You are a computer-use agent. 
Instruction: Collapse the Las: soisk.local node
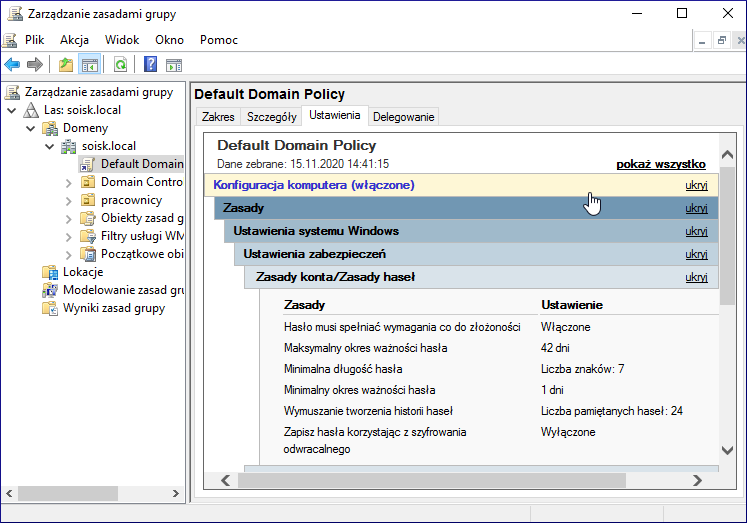(x=12, y=111)
